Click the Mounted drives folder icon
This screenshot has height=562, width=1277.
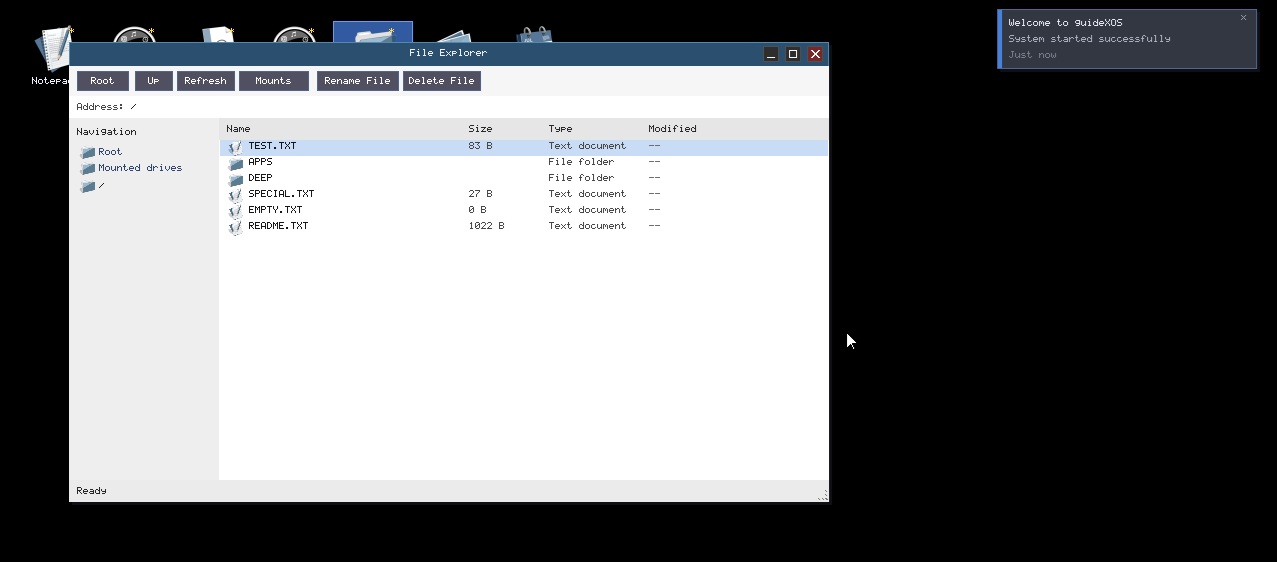(x=88, y=169)
